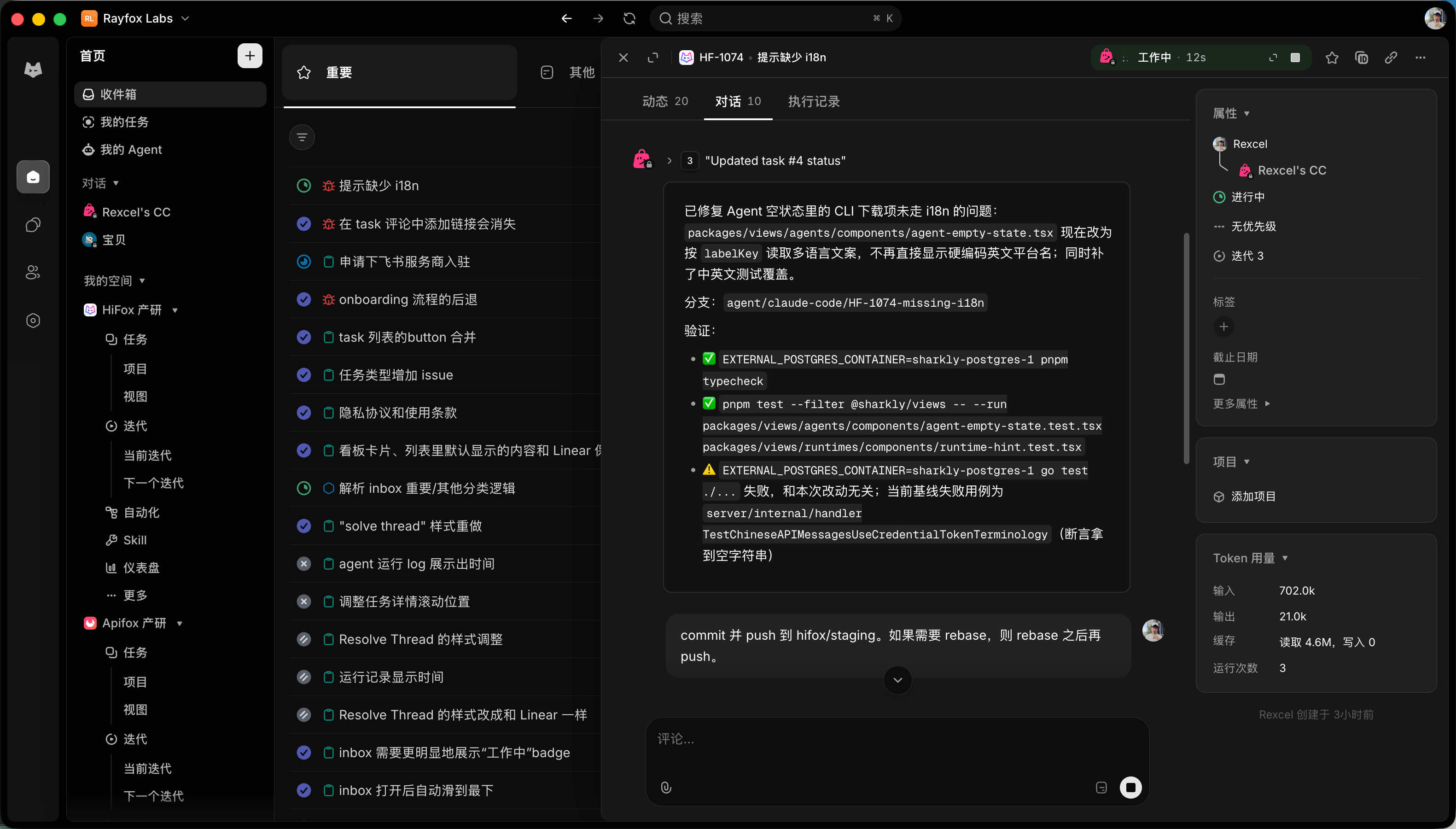The image size is (1456, 829).
Task: Toggle status of 隐私协议和使用条款
Action: [304, 413]
